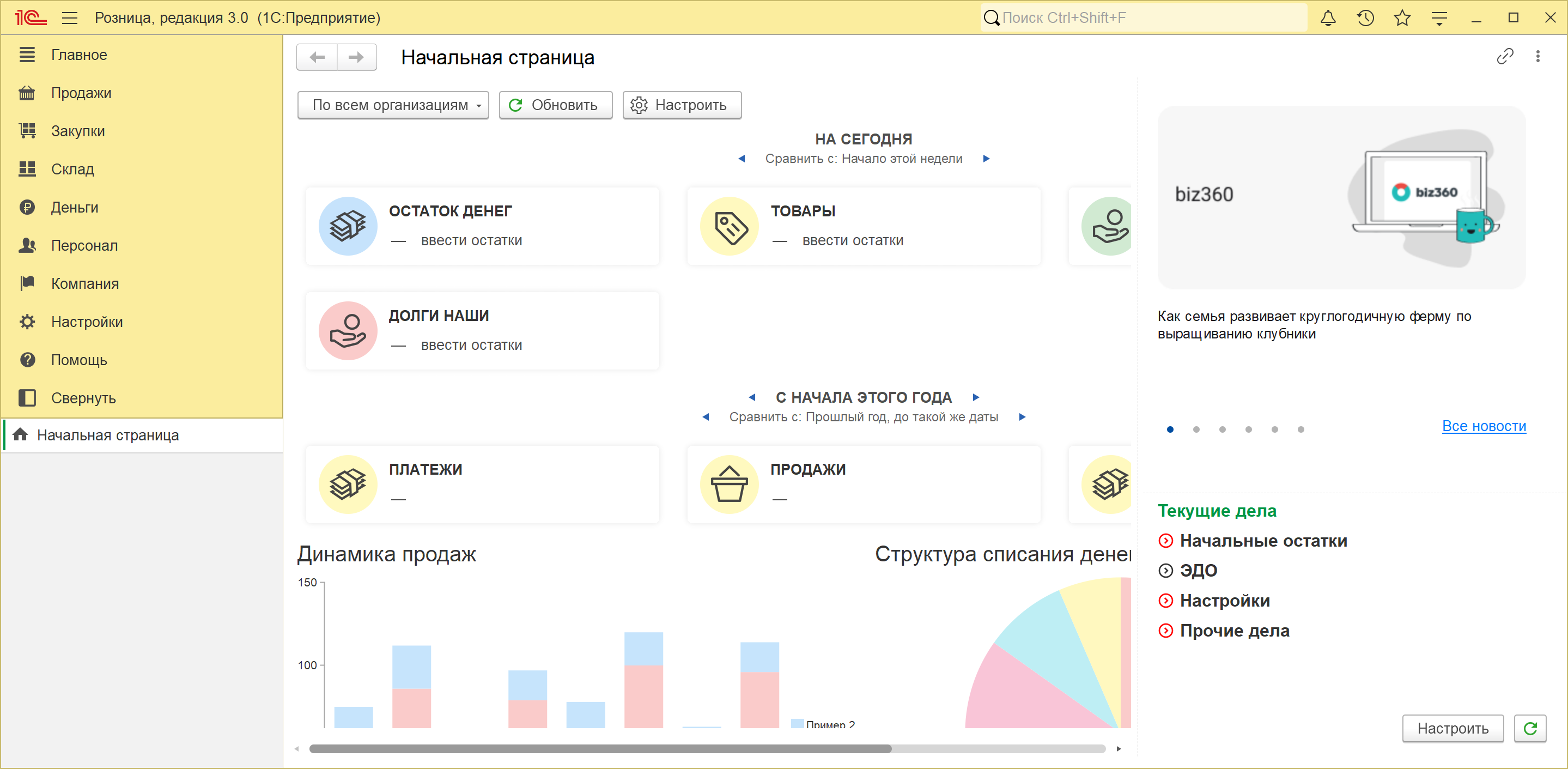The height and width of the screenshot is (769, 1568).
Task: Collapse sidebar with Свернуть
Action: coord(141,398)
